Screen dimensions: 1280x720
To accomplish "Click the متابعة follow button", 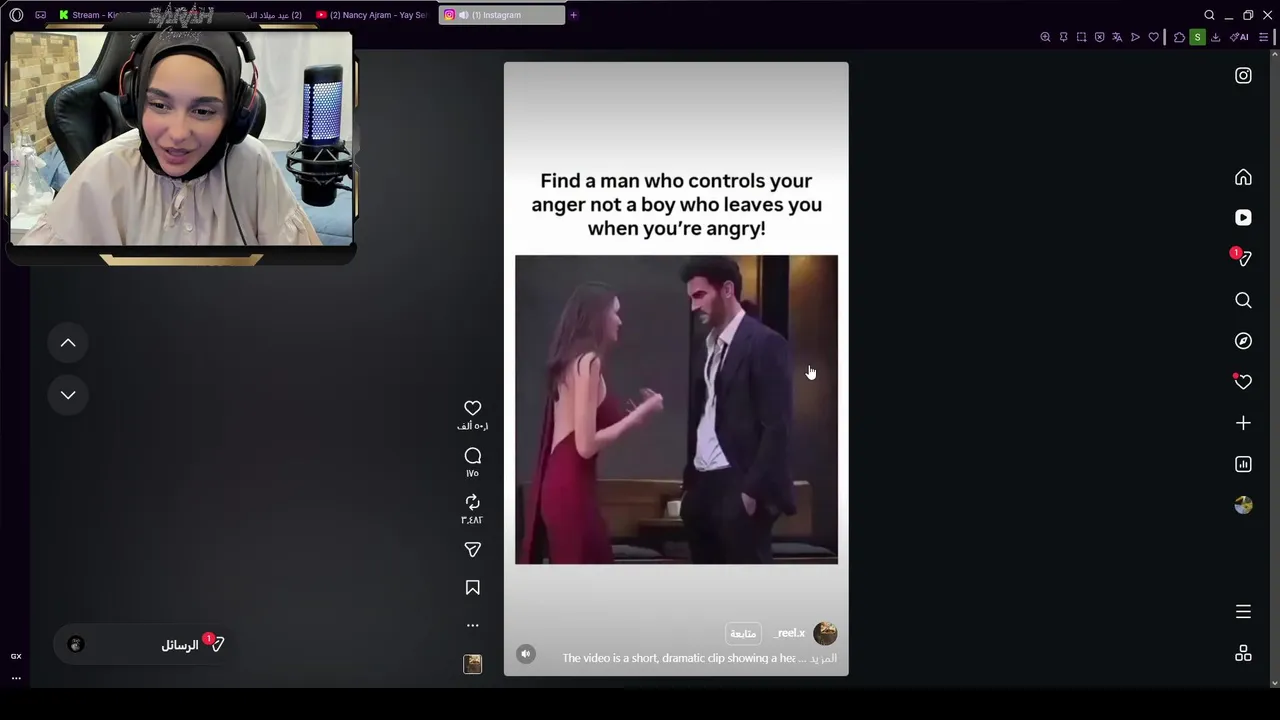I will [x=743, y=633].
